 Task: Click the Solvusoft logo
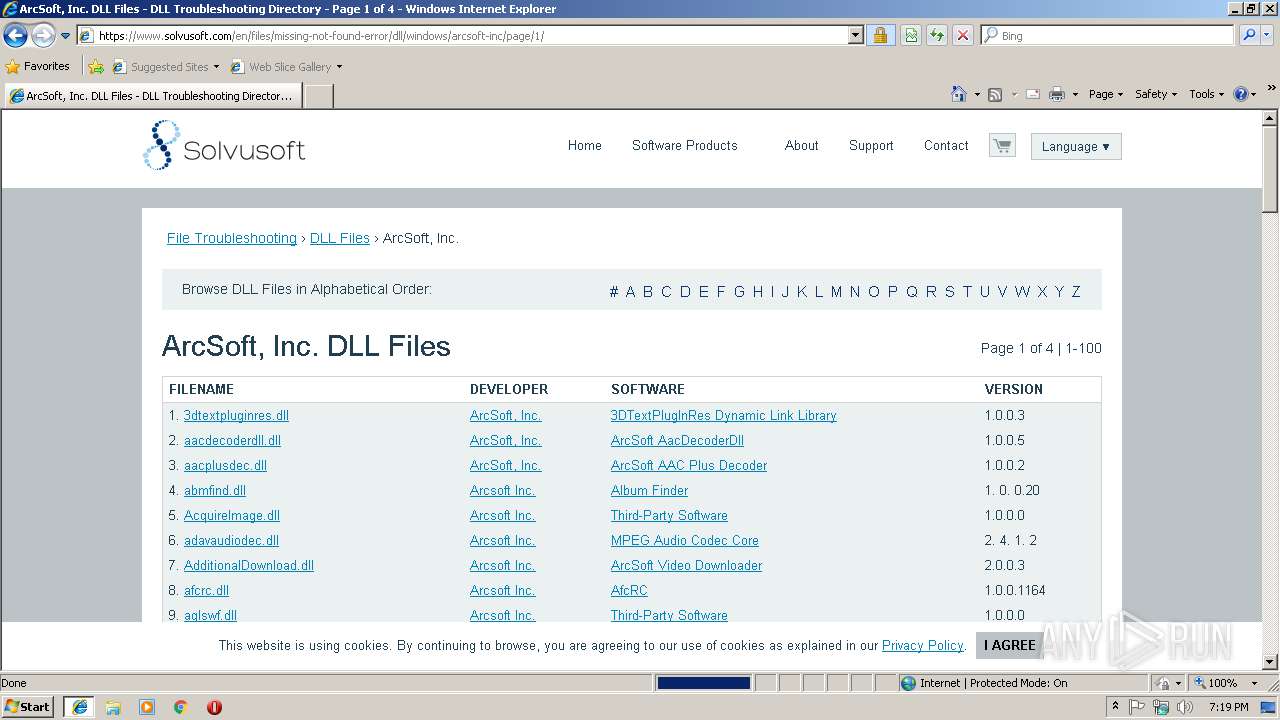pyautogui.click(x=224, y=146)
